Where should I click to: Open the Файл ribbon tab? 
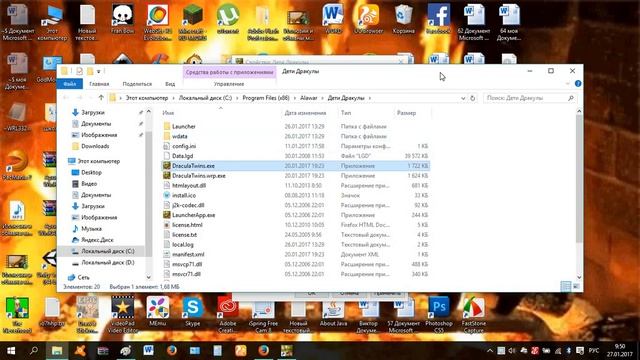(70, 84)
